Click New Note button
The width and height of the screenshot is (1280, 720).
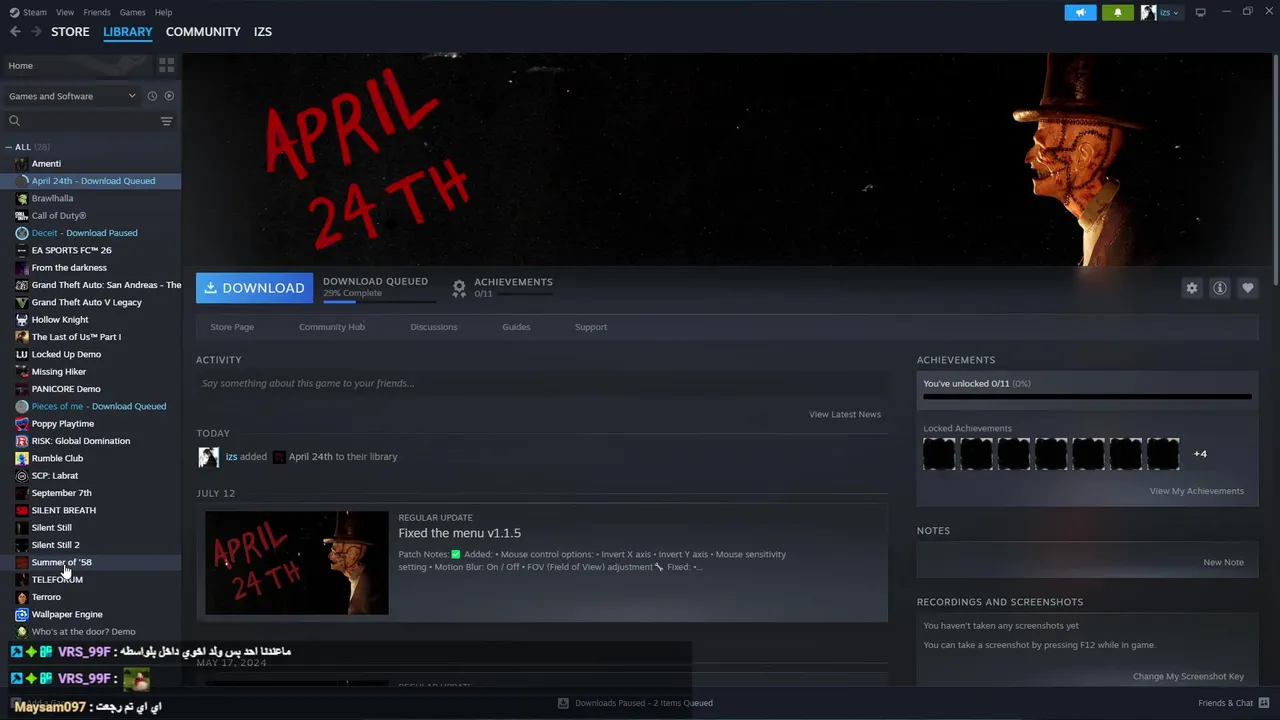1223,562
